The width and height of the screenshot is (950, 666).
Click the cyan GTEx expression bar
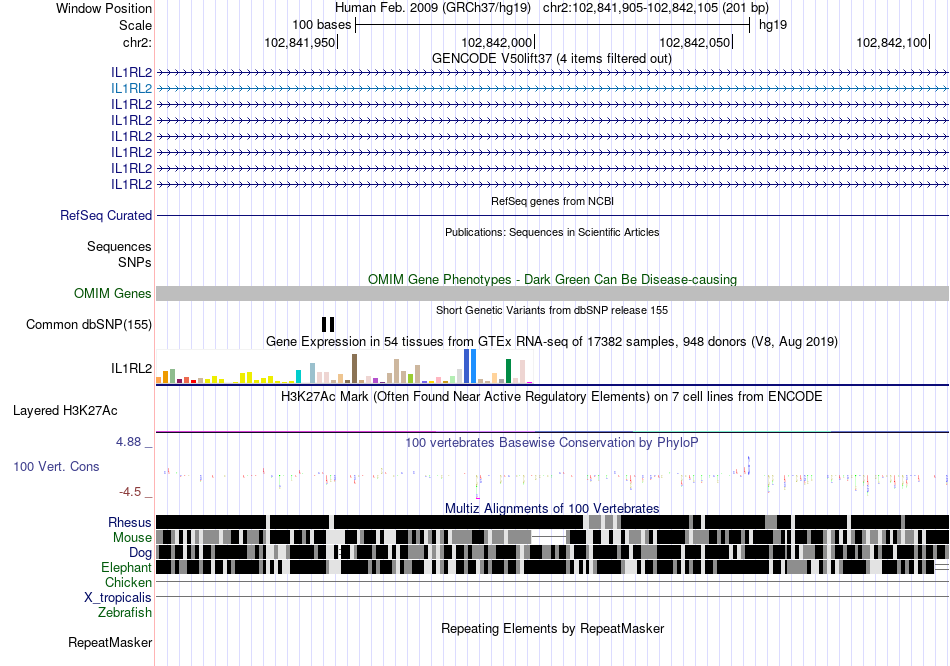pyautogui.click(x=299, y=376)
